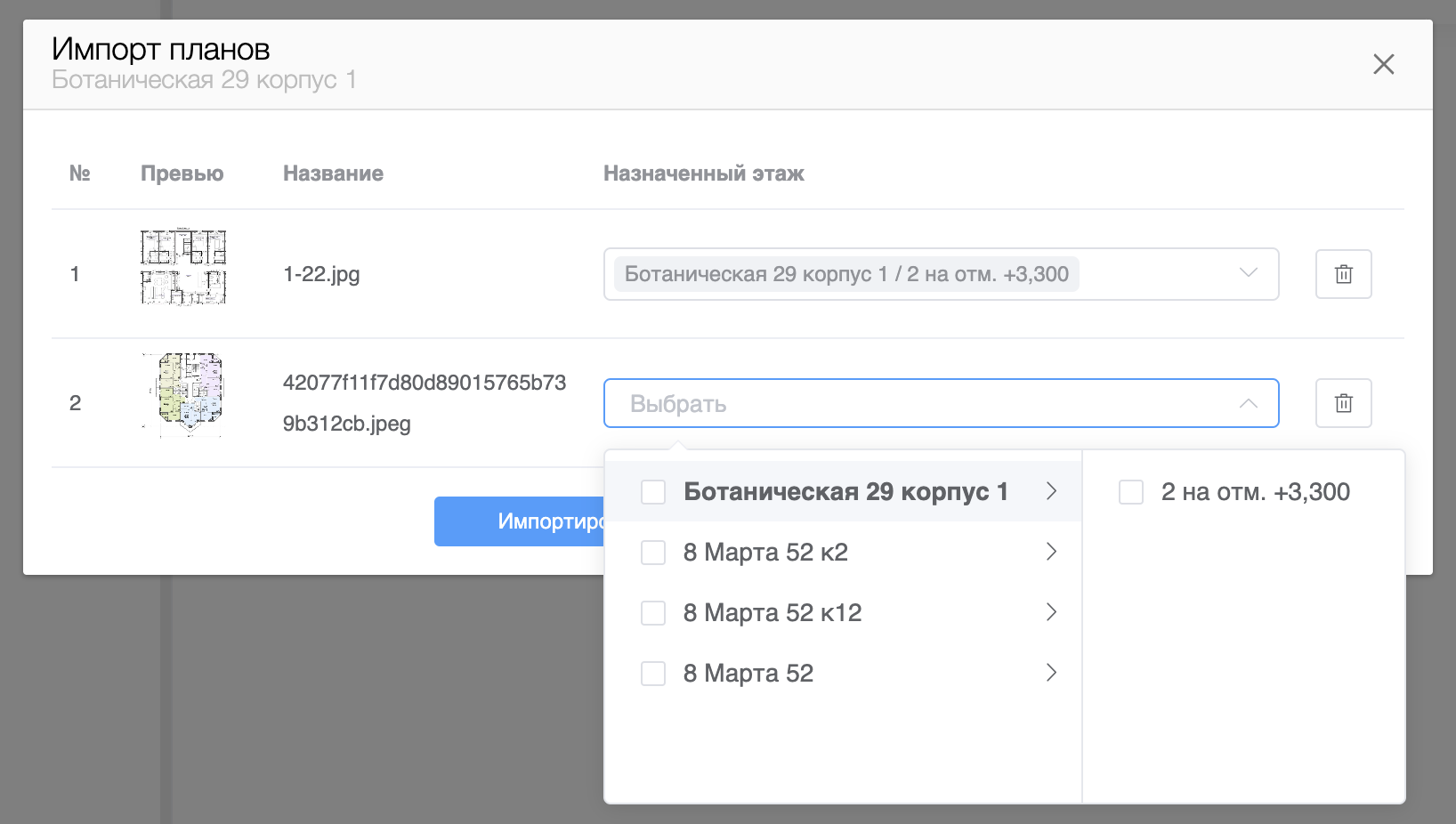This screenshot has width=1456, height=824.
Task: Check the Ботаническая 29 корпус 1 checkbox
Action: click(653, 491)
